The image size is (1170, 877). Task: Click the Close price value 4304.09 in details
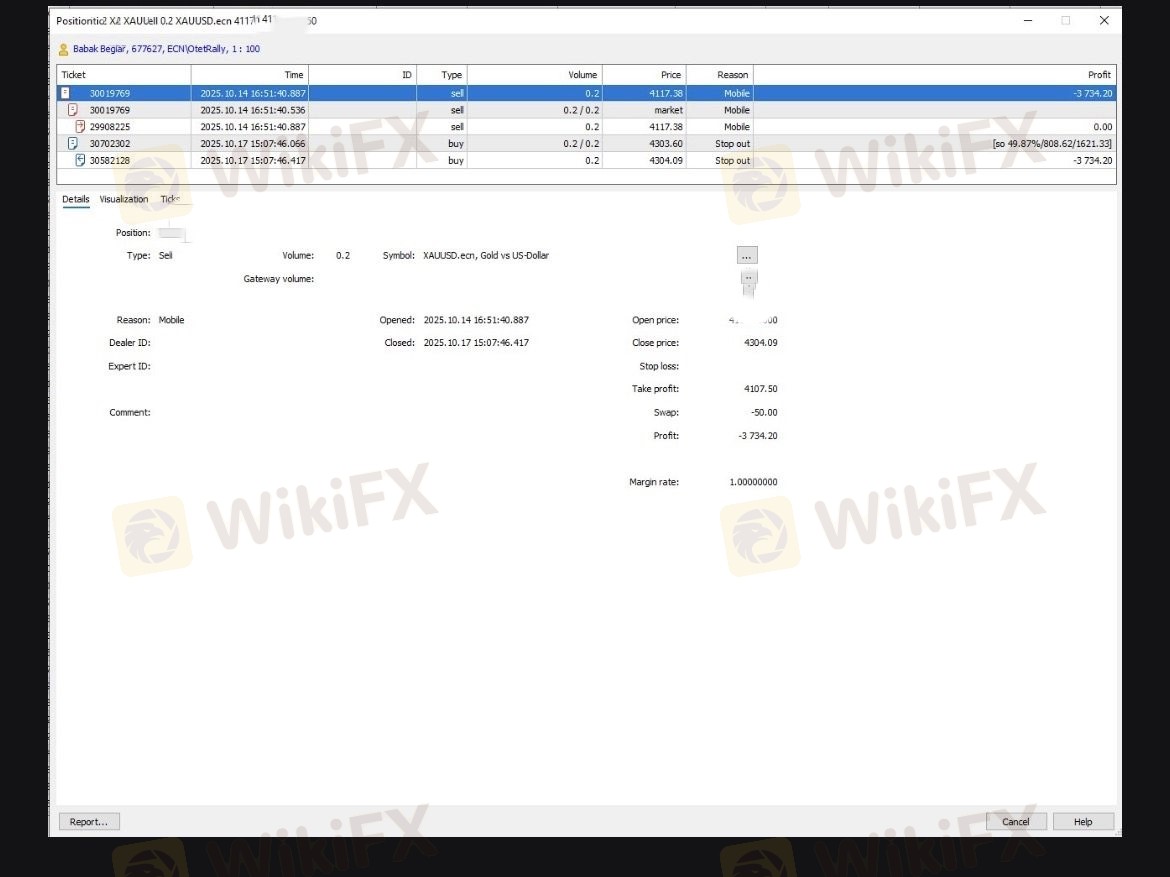pos(760,343)
